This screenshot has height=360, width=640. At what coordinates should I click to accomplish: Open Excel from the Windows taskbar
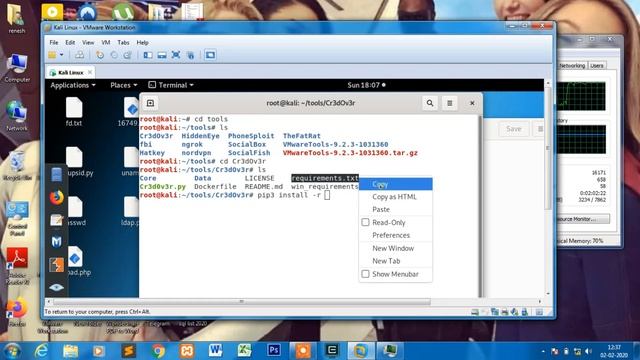pyautogui.click(x=244, y=350)
